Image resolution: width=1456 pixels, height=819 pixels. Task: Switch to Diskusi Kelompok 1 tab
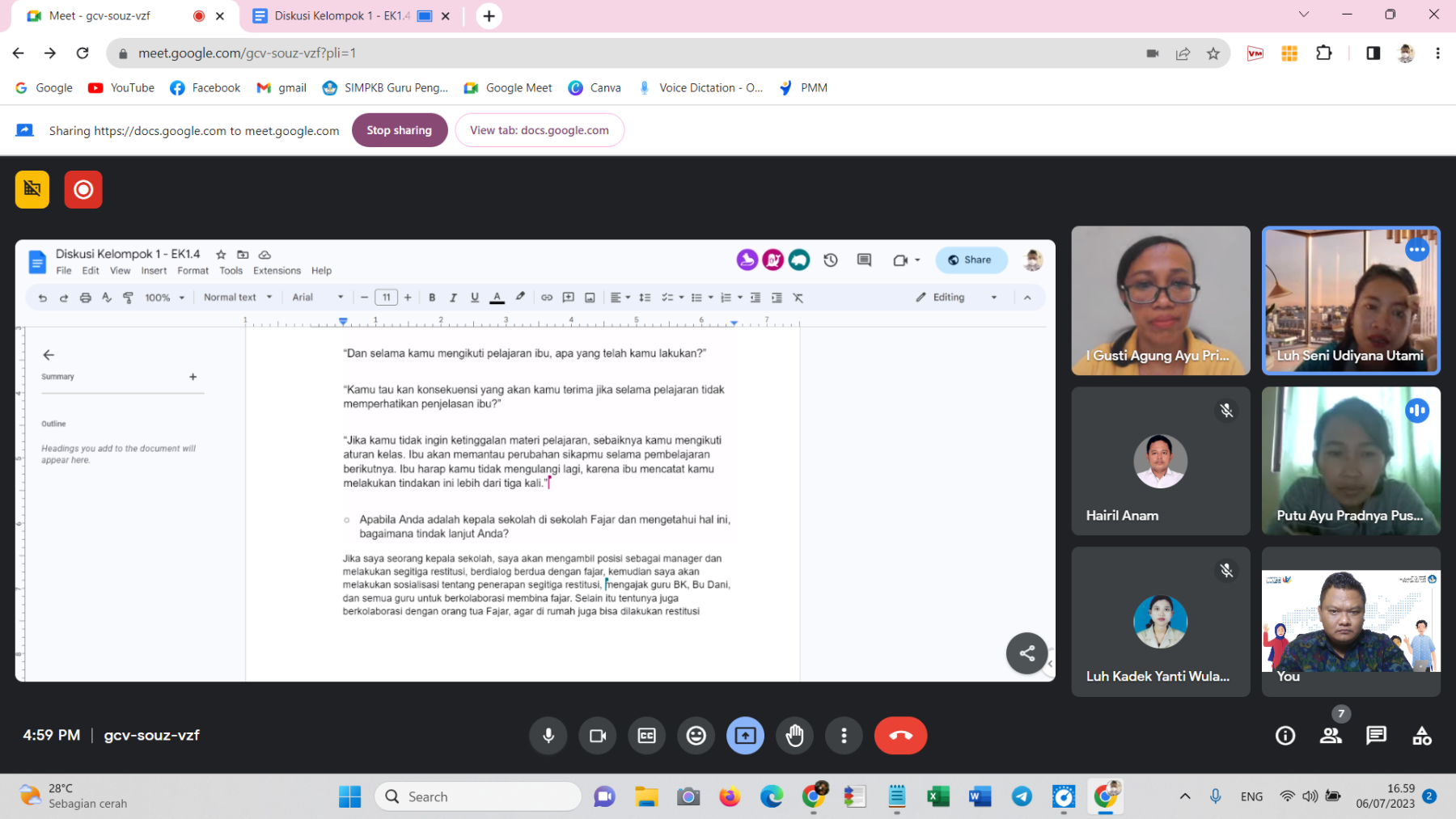[341, 16]
